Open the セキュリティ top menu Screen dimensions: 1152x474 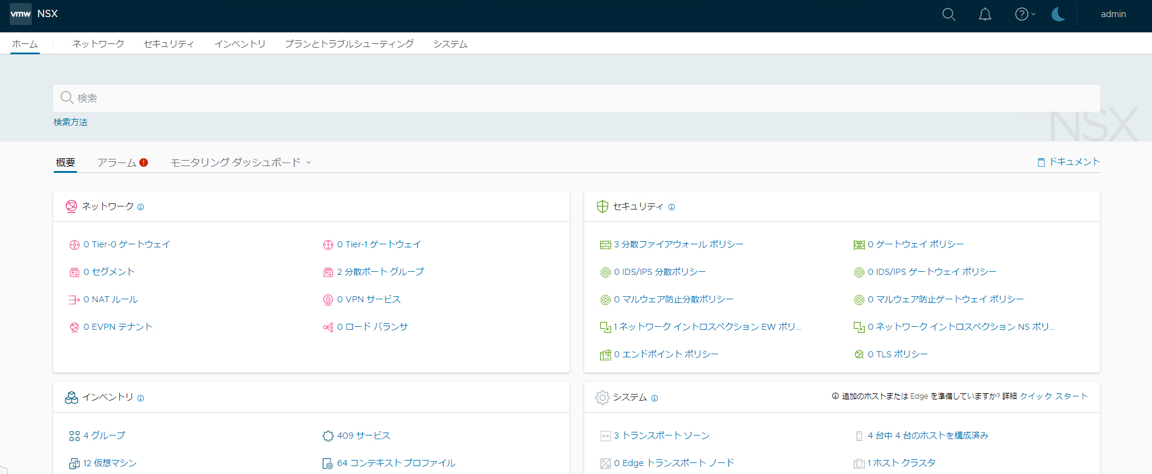(169, 44)
